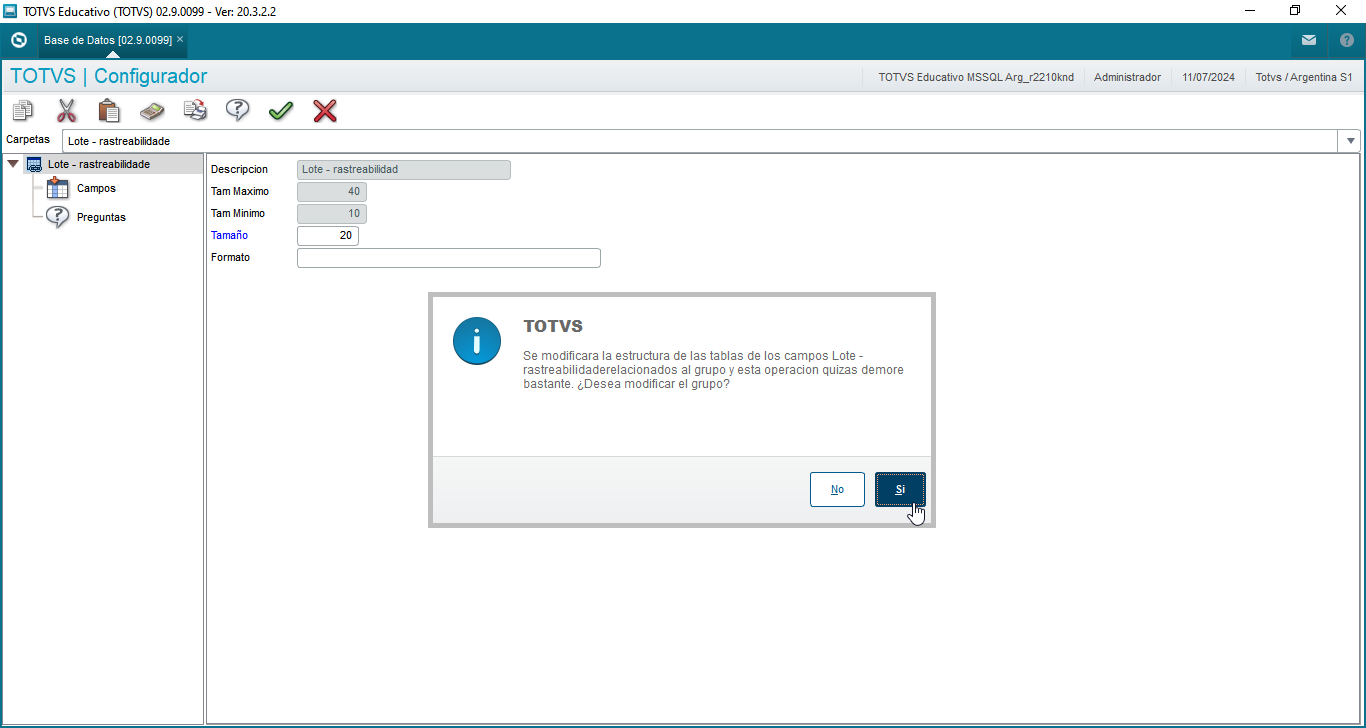Minimize the TOTVS Educativo window
Screen dimensions: 1366x728
(x=1250, y=11)
